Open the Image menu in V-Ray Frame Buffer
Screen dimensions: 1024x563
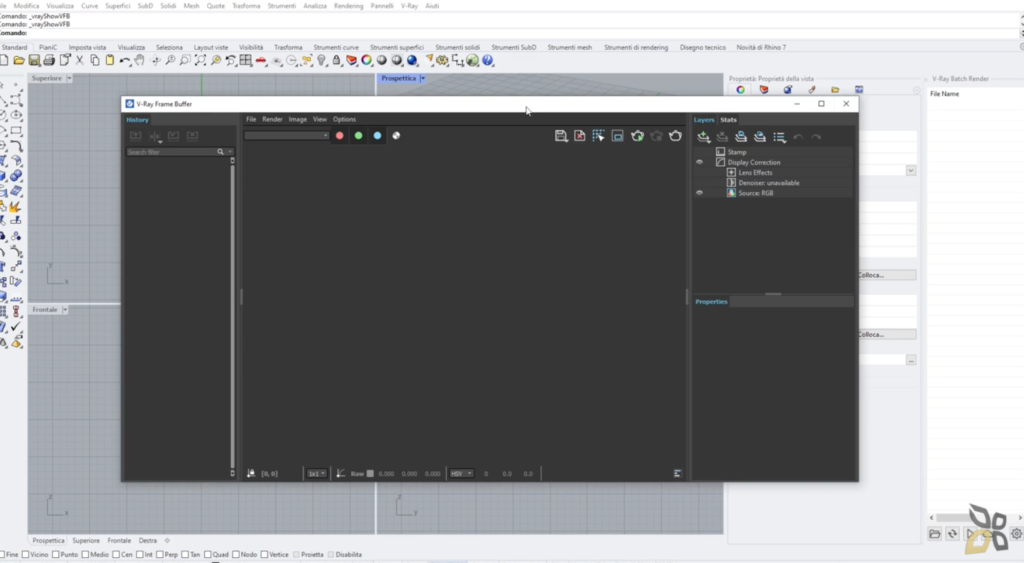(297, 120)
